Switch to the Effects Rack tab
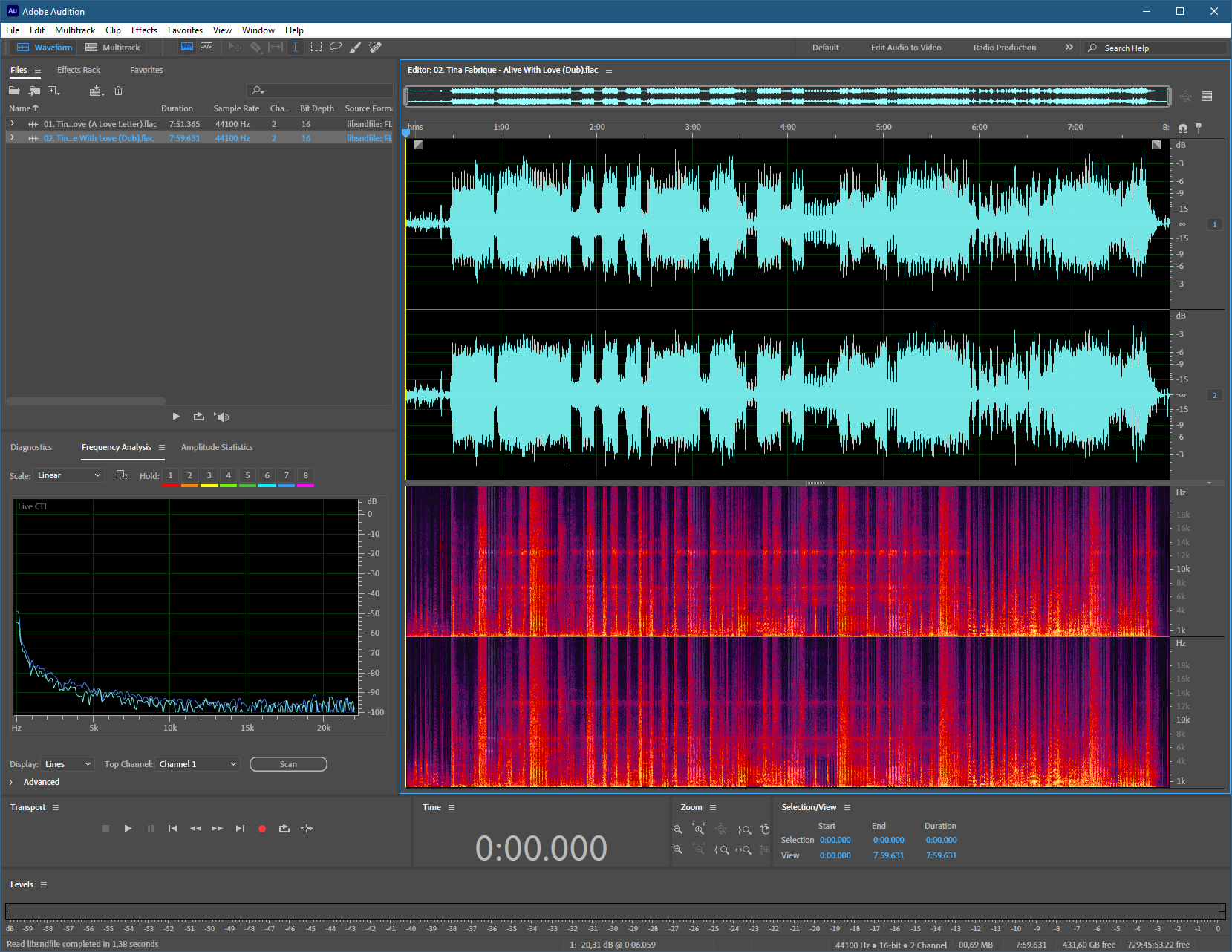 (79, 70)
